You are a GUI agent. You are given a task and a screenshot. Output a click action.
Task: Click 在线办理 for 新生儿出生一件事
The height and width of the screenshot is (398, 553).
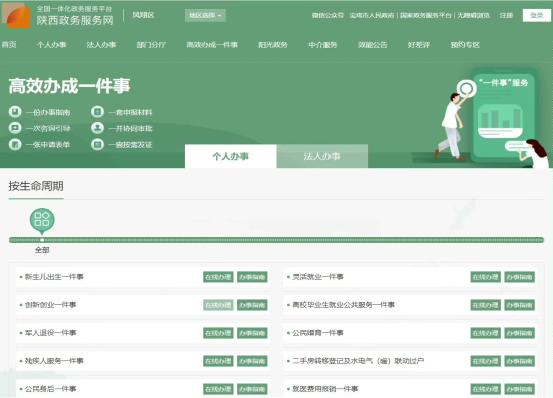pos(218,277)
